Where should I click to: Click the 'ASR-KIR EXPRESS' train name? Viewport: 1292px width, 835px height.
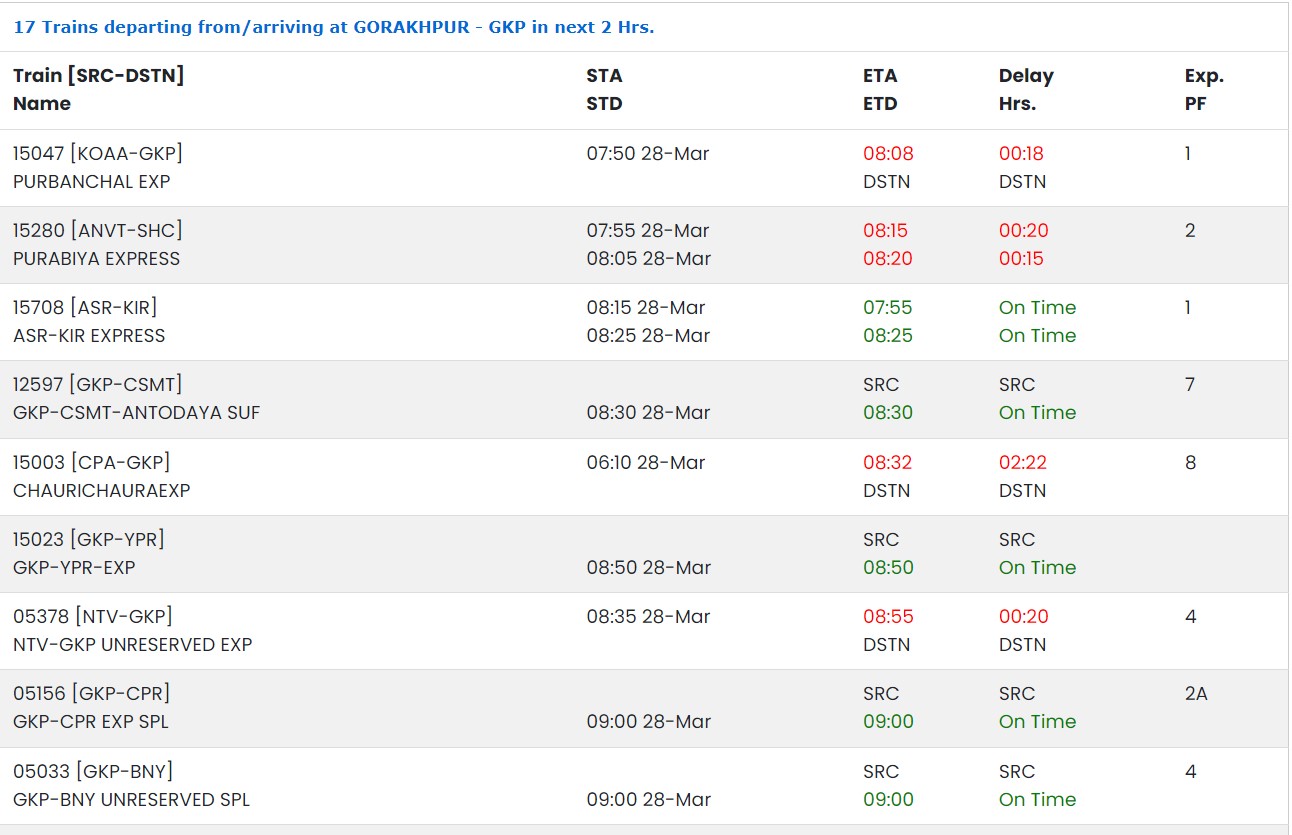[x=89, y=336]
